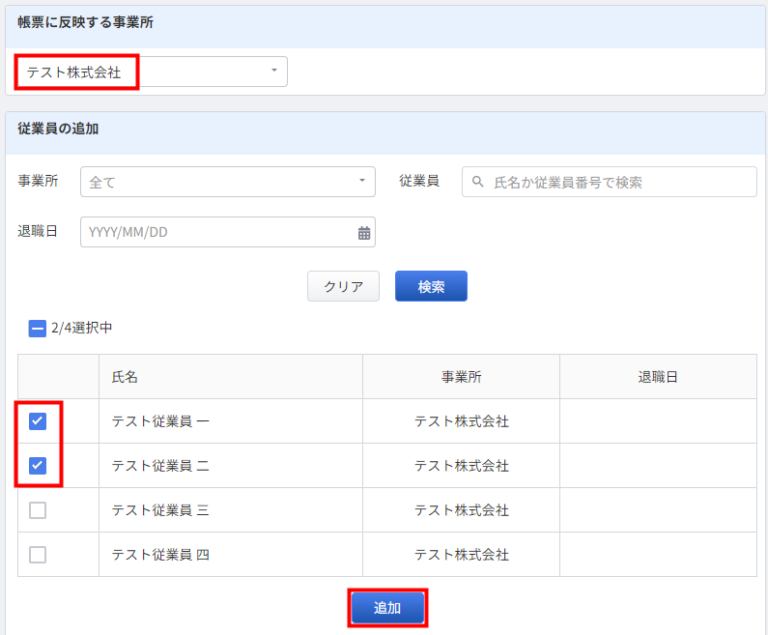The image size is (768, 635).
Task: Click the 事業所 column header in table
Action: (461, 377)
